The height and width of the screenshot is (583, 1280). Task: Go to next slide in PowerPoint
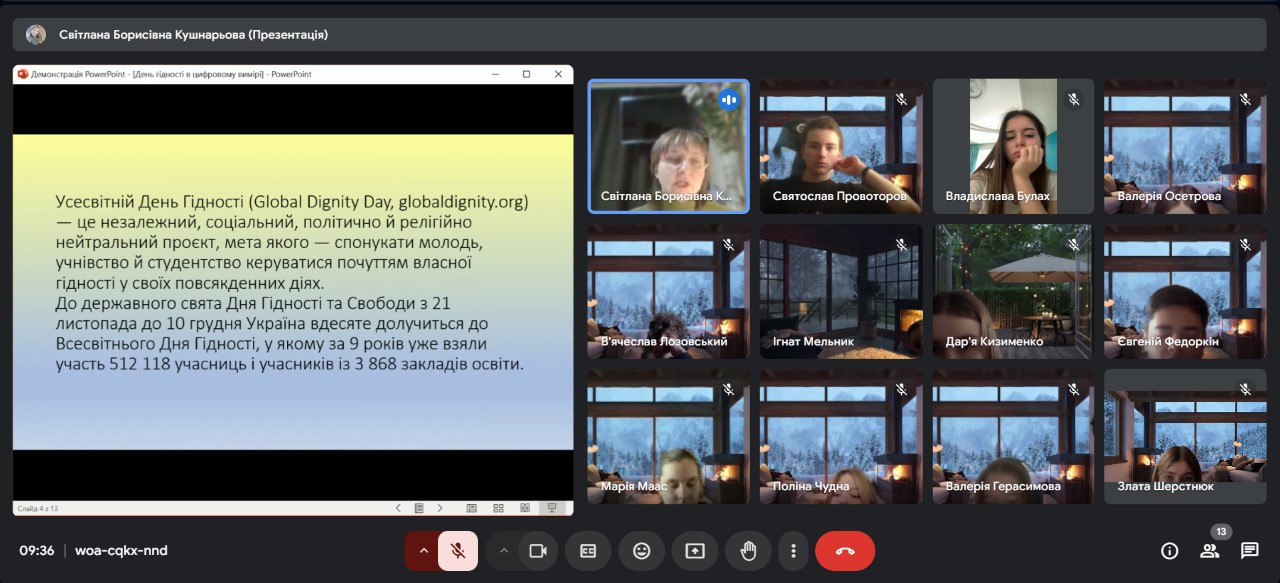point(440,508)
